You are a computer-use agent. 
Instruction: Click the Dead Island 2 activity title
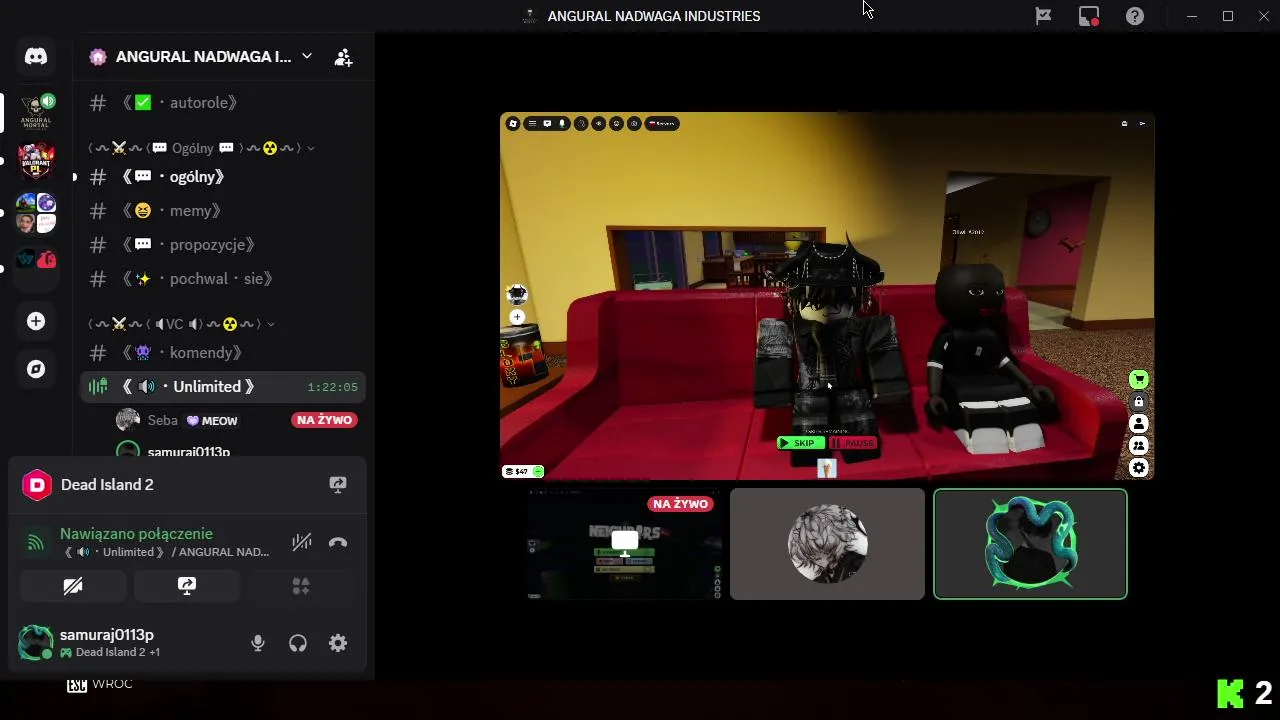coord(107,484)
